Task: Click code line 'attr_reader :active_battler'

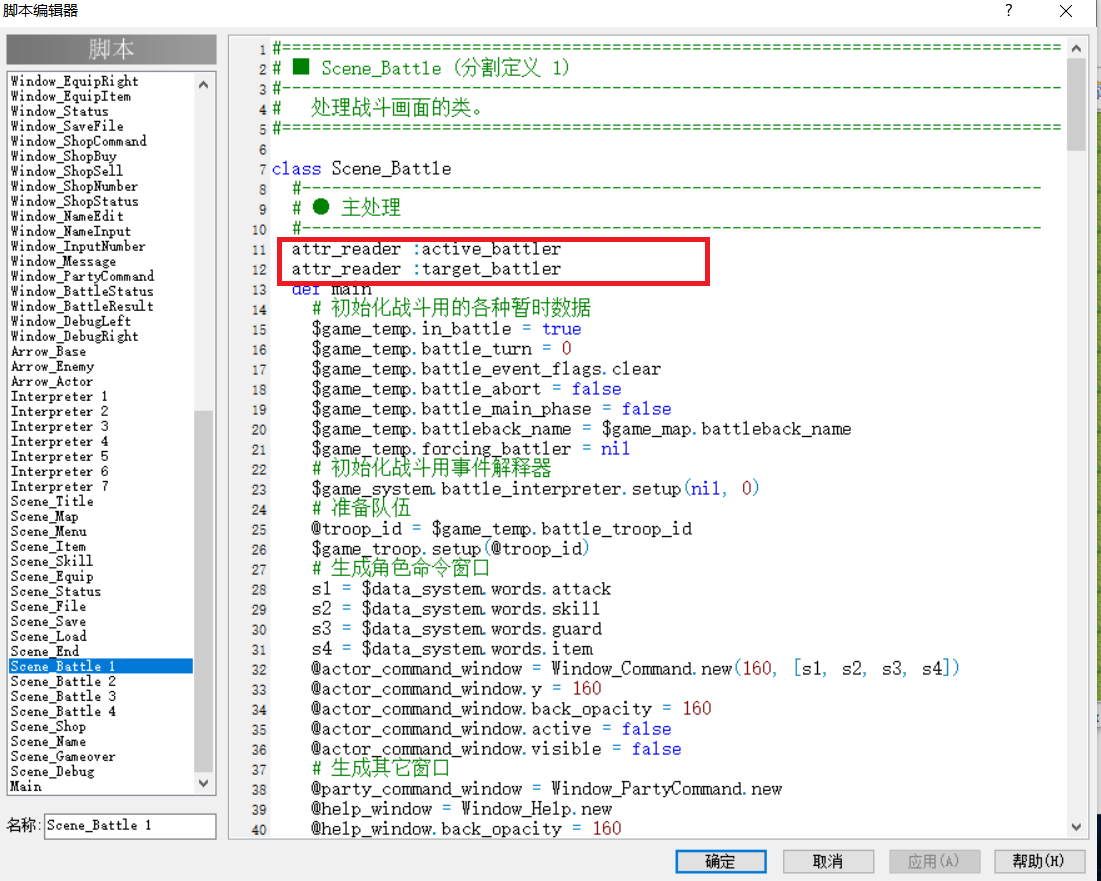Action: pos(426,249)
